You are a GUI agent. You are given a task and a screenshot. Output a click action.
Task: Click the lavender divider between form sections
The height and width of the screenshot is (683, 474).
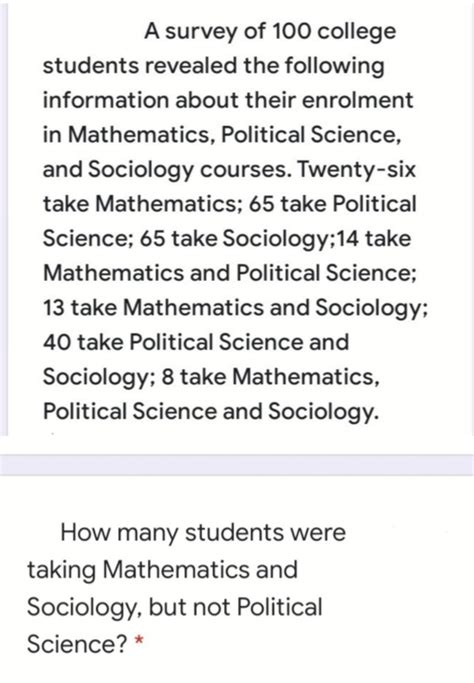237,464
